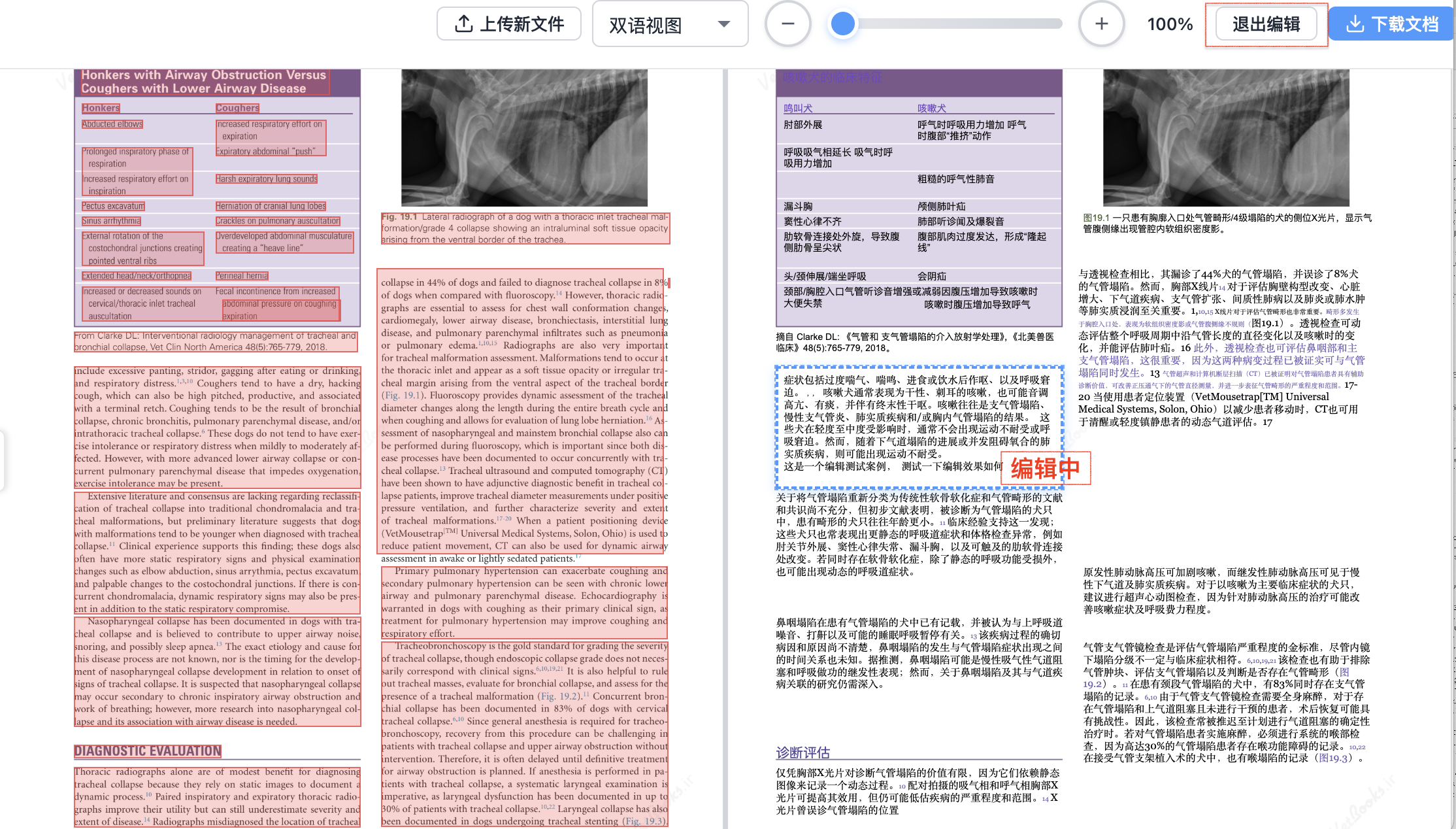Click the 图19.1 Chinese caption
This screenshot has width=1456, height=829.
[x=1227, y=223]
